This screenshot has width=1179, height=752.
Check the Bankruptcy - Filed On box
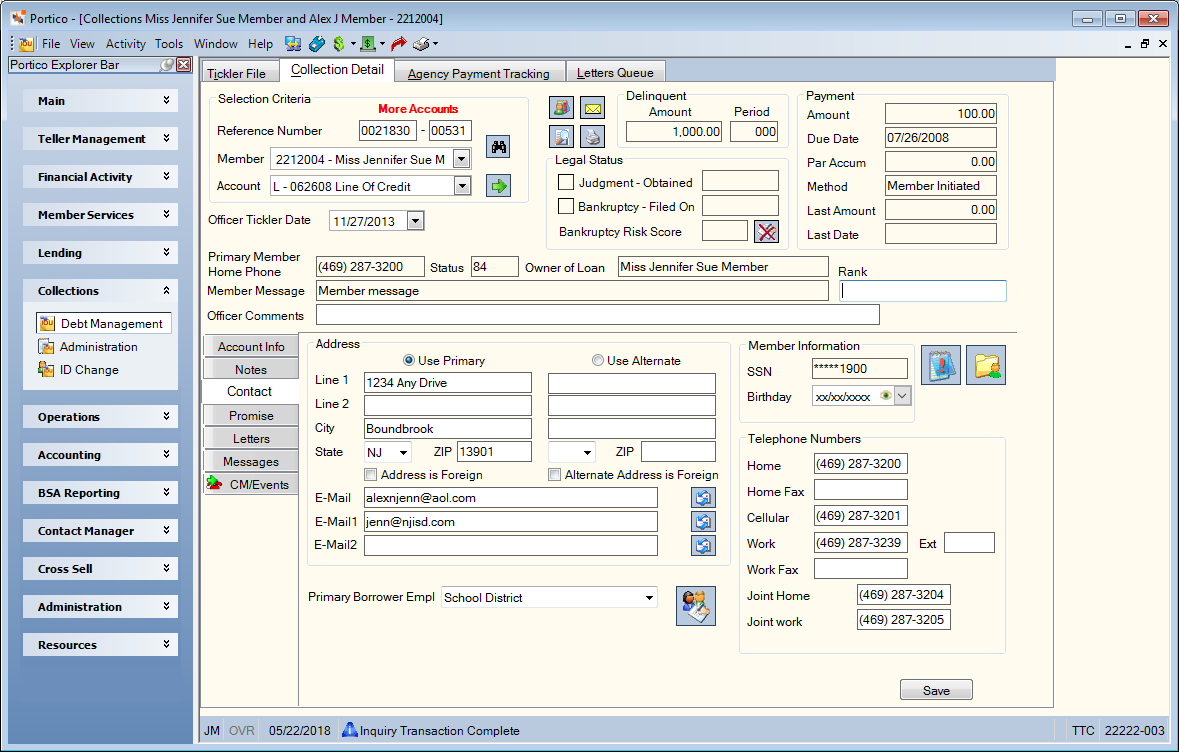pos(566,206)
